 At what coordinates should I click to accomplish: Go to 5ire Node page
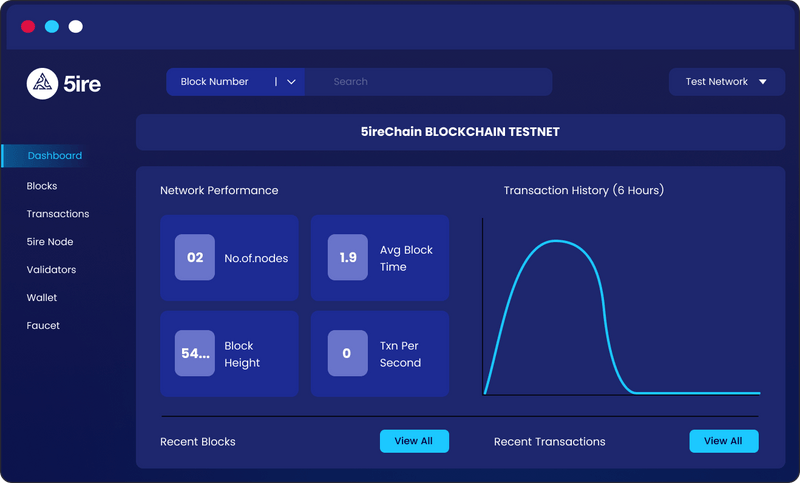click(x=49, y=242)
